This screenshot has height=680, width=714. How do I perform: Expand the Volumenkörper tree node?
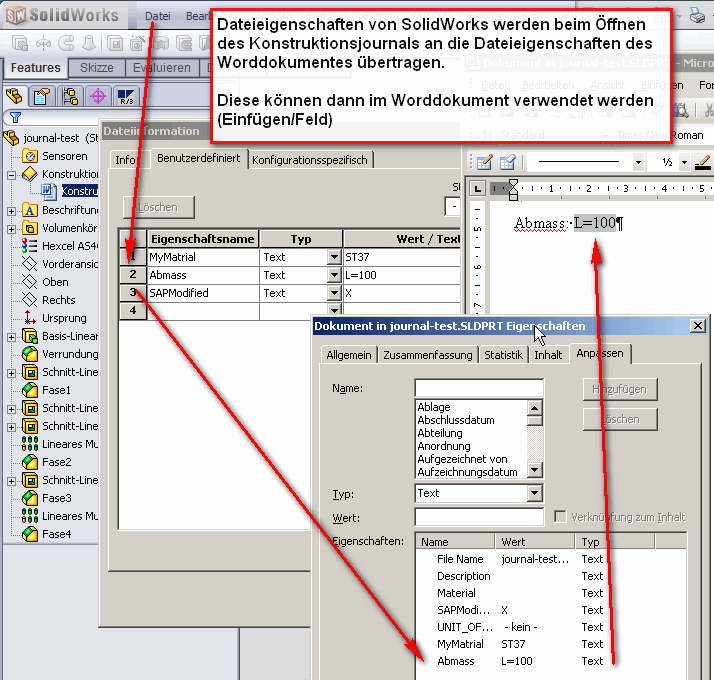[11, 229]
